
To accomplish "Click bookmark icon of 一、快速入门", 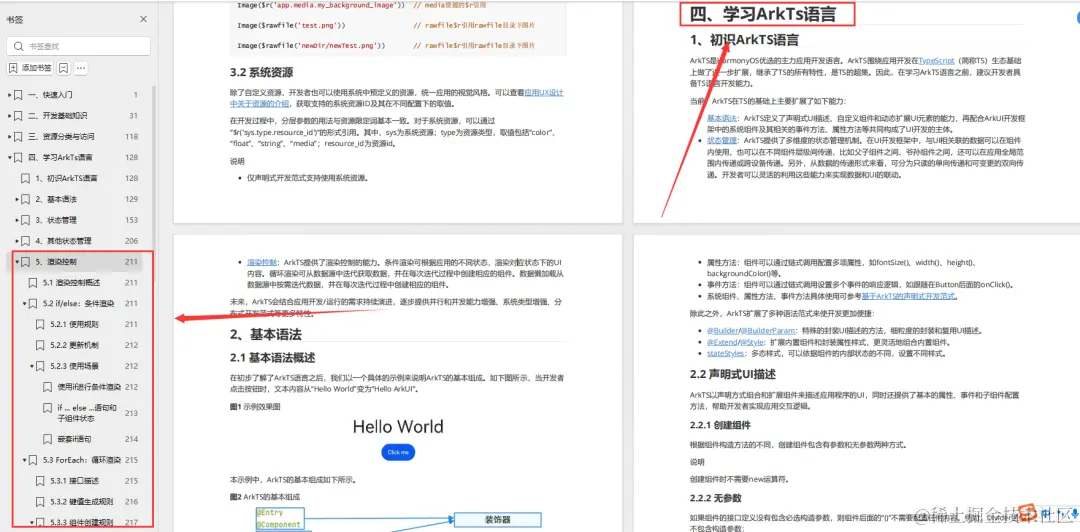I will coord(18,94).
